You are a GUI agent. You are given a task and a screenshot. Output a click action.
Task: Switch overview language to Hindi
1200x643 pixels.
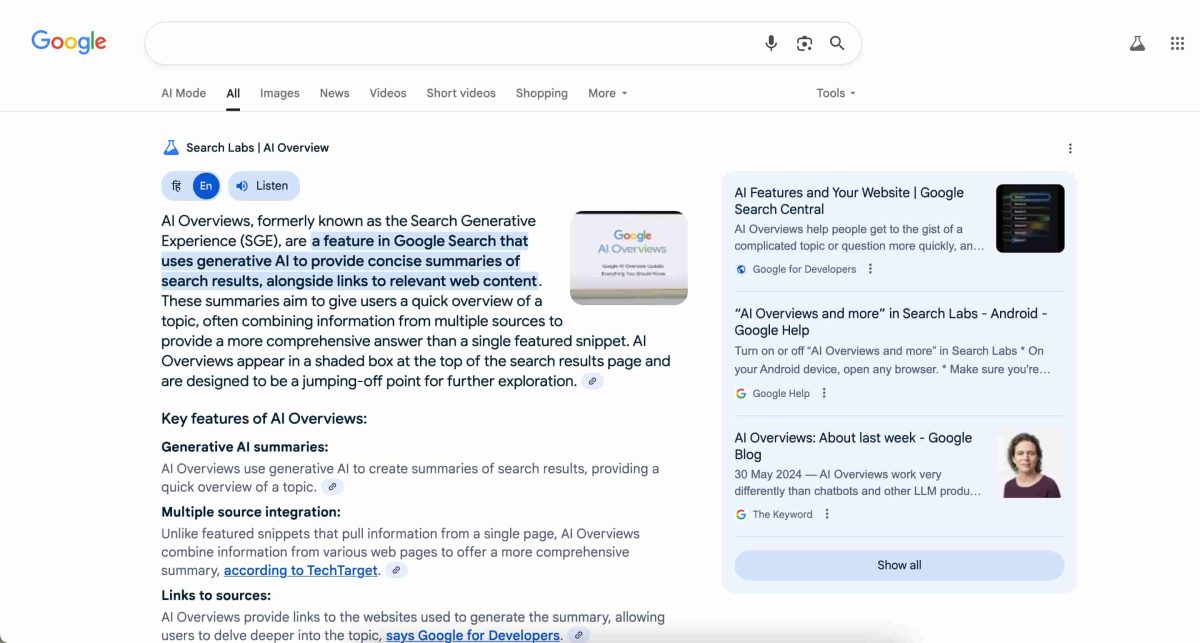176,186
